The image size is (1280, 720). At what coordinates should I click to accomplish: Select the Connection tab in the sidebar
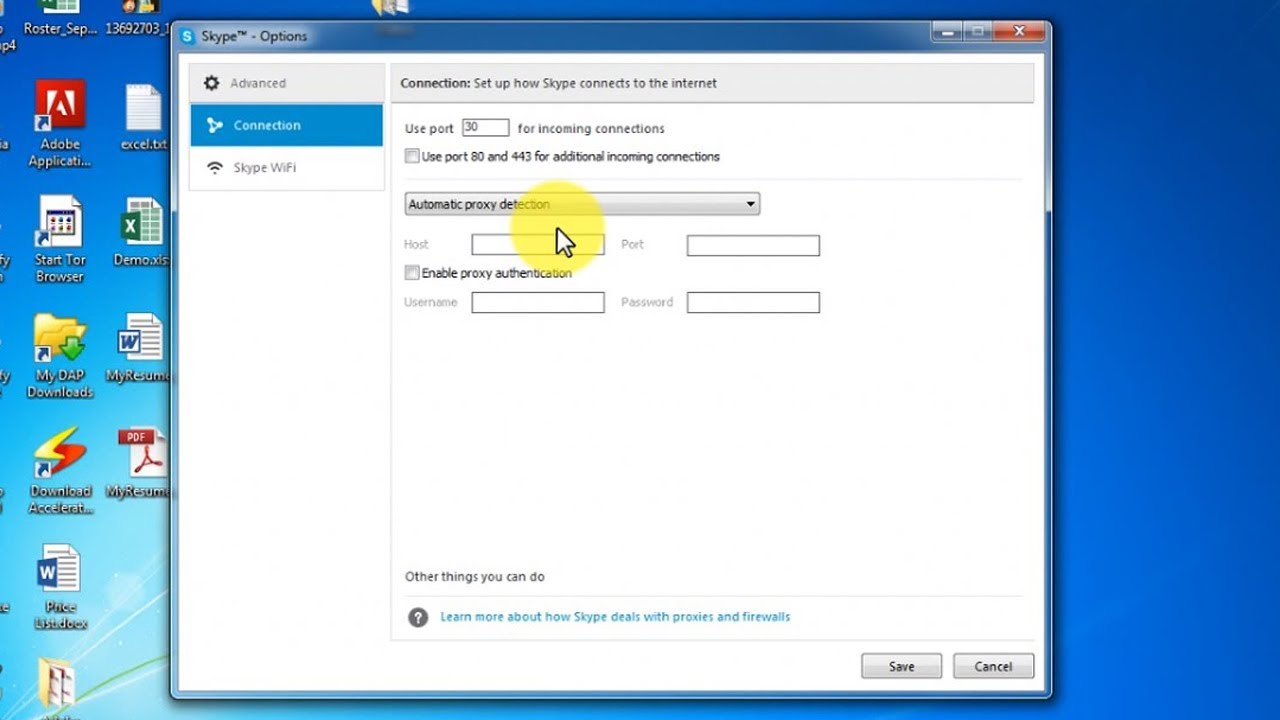tap(286, 125)
